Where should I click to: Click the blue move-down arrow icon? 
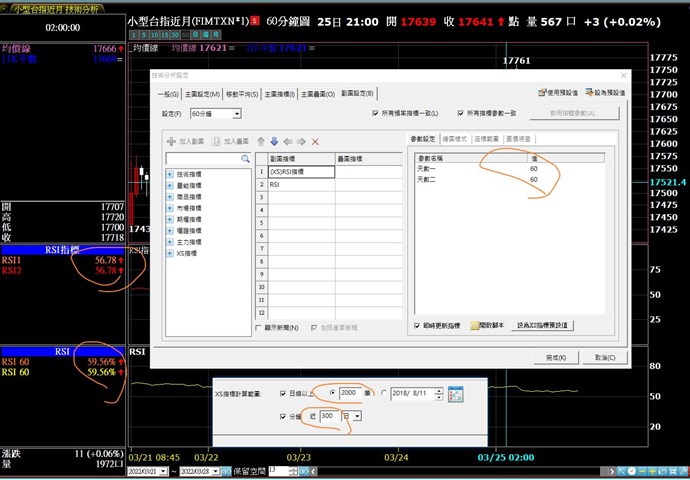pos(275,142)
